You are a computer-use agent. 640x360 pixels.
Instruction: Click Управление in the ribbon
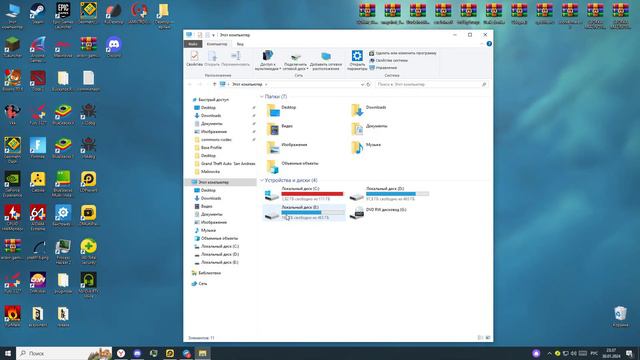(383, 68)
